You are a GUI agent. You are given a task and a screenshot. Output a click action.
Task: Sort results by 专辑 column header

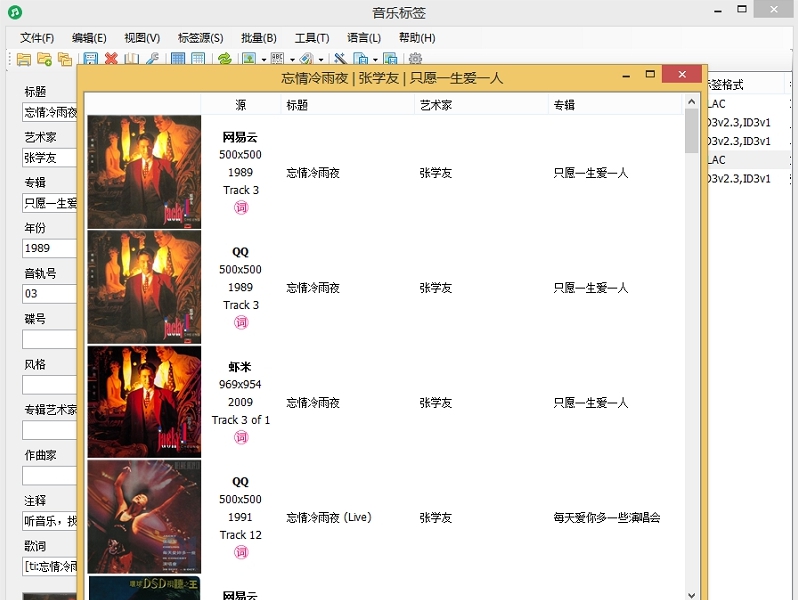pos(615,105)
